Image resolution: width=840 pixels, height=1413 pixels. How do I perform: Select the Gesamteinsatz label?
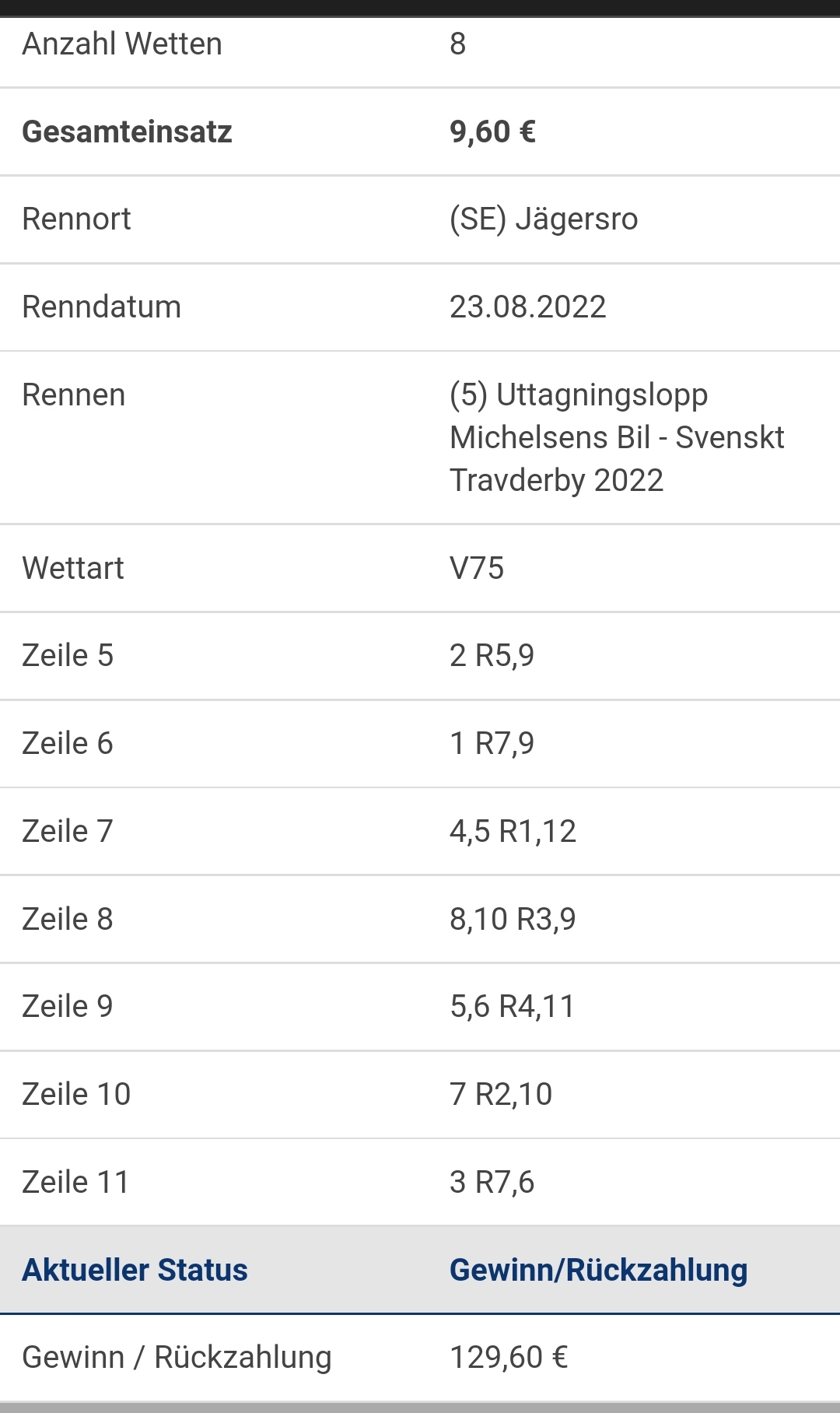[127, 131]
